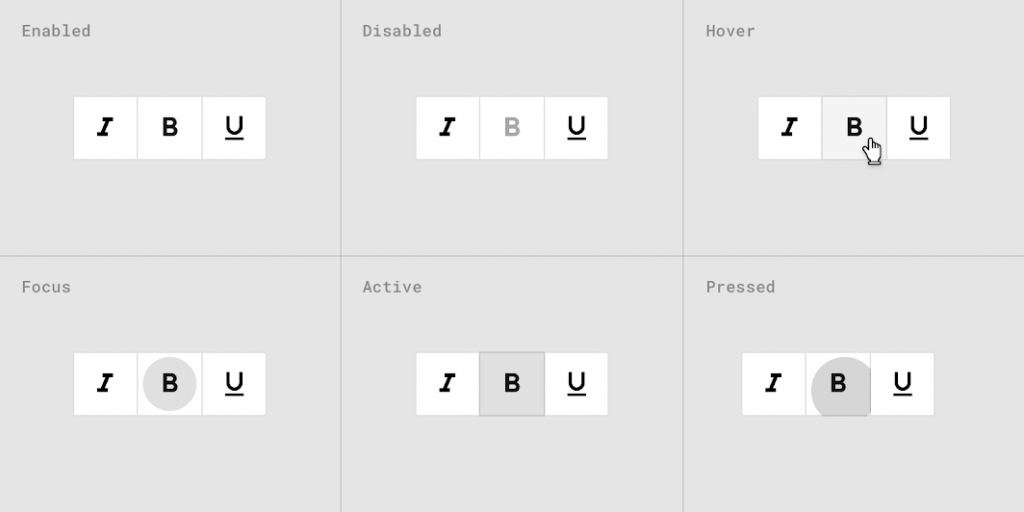Click the pressed Bold button with ripple
The height and width of the screenshot is (512, 1024).
pyautogui.click(x=838, y=383)
